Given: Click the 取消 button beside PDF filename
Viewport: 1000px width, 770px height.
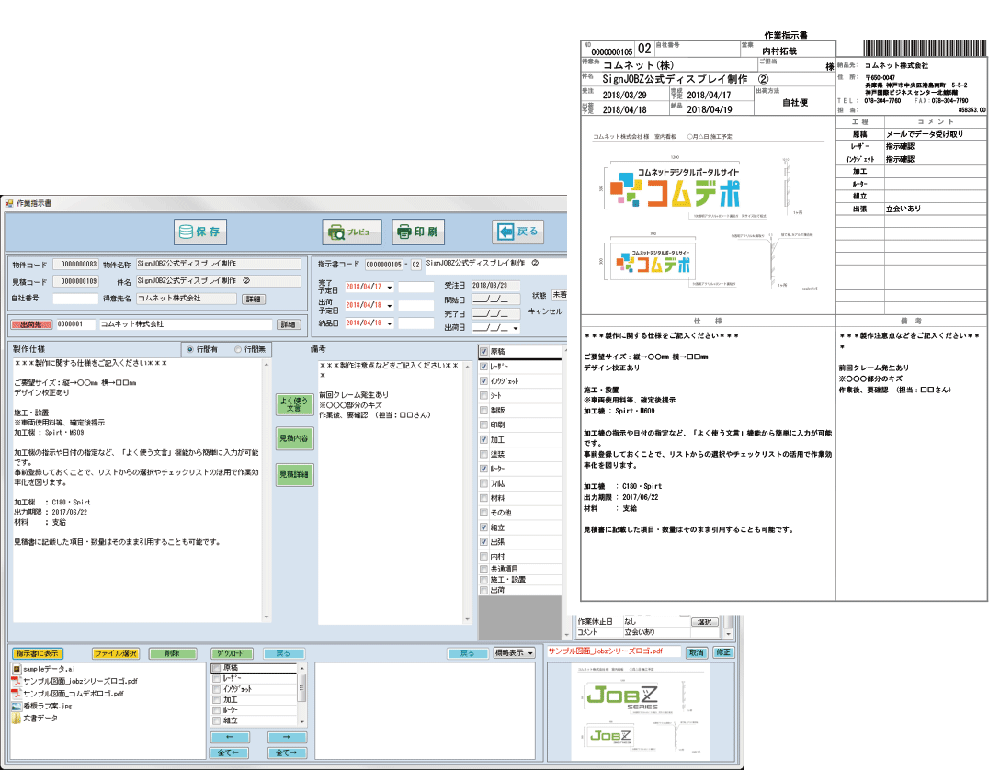Looking at the screenshot, I should pyautogui.click(x=696, y=653).
